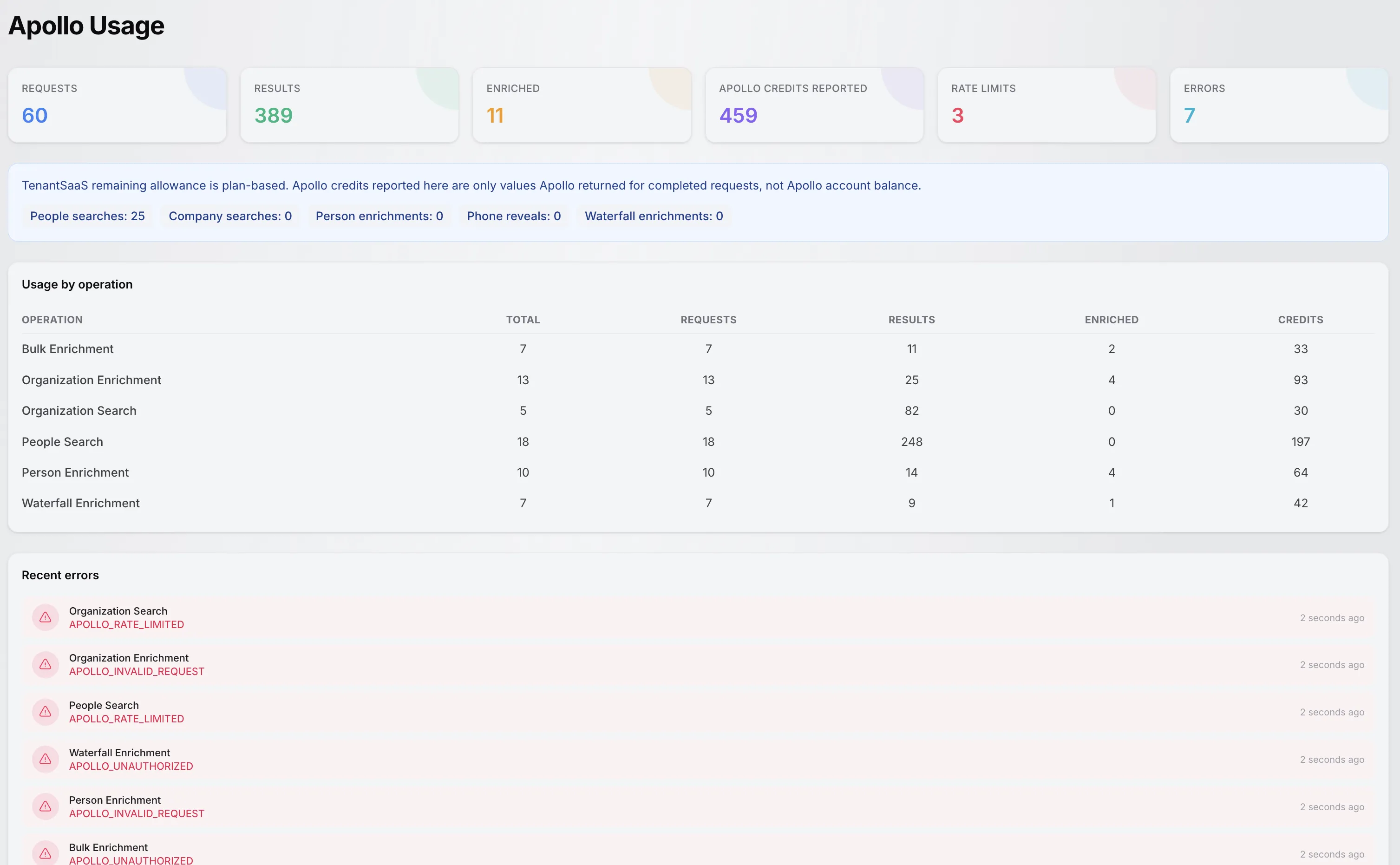The height and width of the screenshot is (865, 1400).
Task: Click the OPERATION column header
Action: 52,320
